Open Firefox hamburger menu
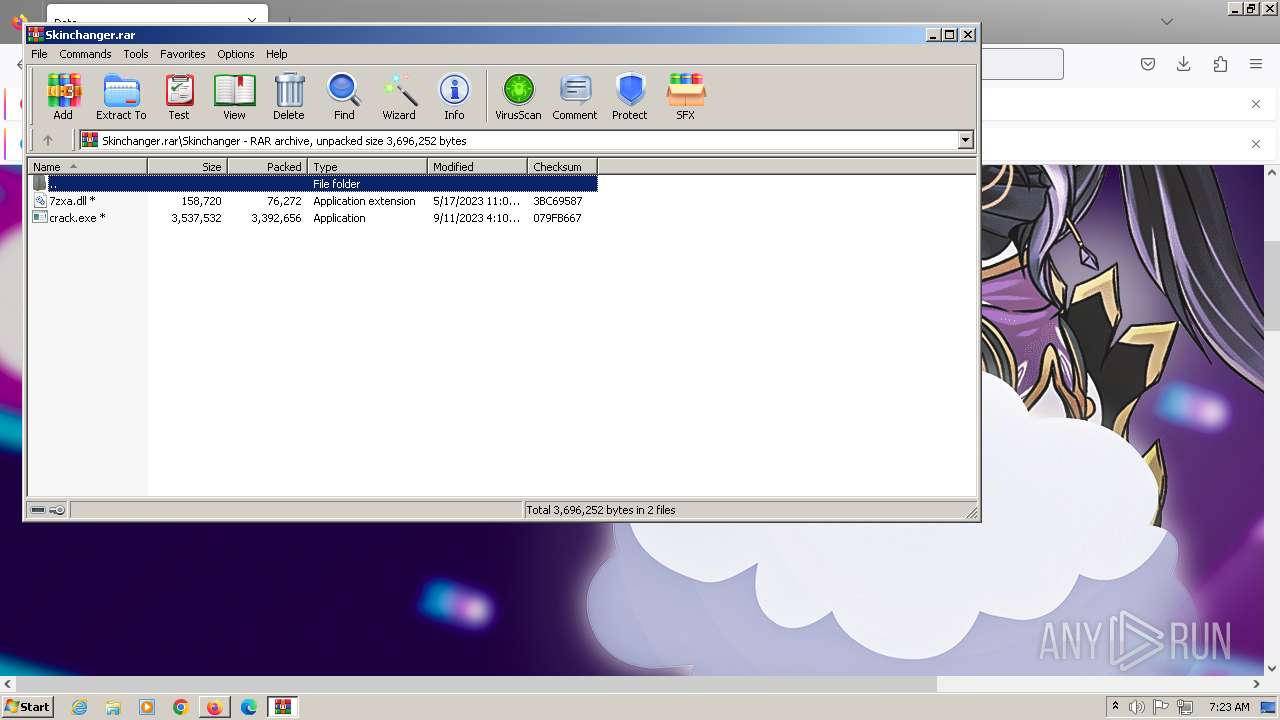1280x720 pixels. 1256,64
